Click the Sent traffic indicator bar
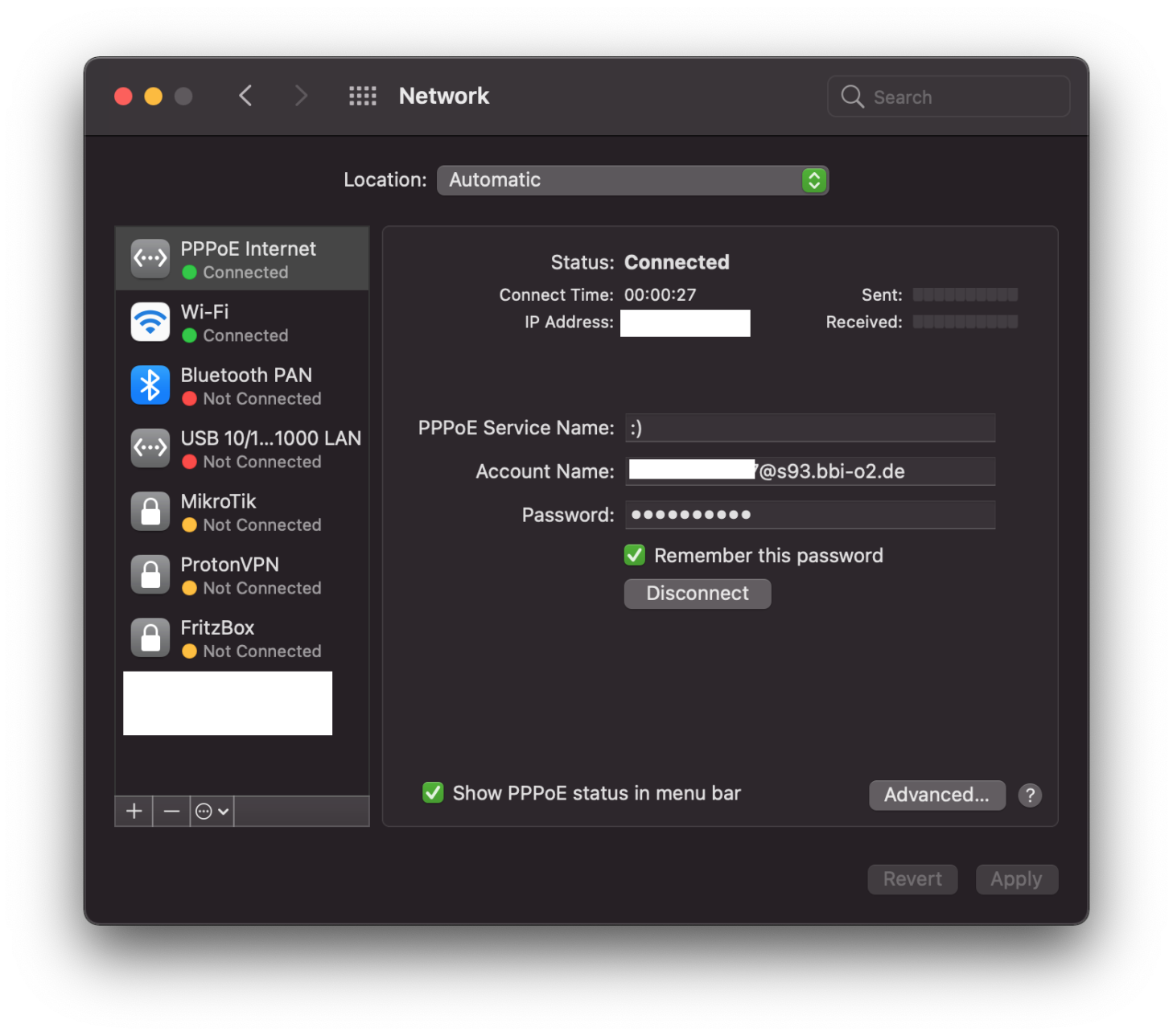The image size is (1173, 1036). tap(965, 294)
